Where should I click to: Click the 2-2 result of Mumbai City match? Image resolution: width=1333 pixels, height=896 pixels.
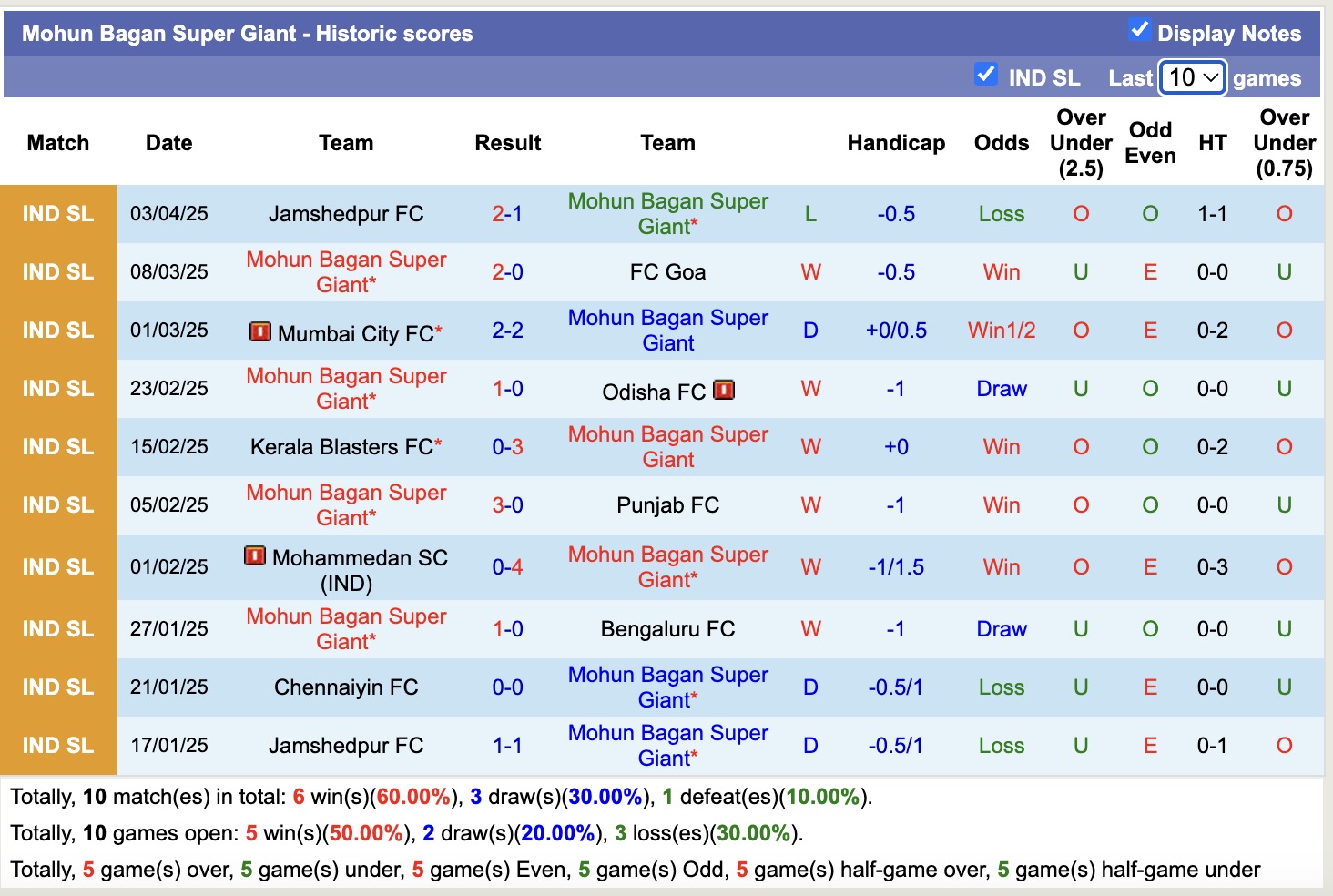pyautogui.click(x=507, y=331)
